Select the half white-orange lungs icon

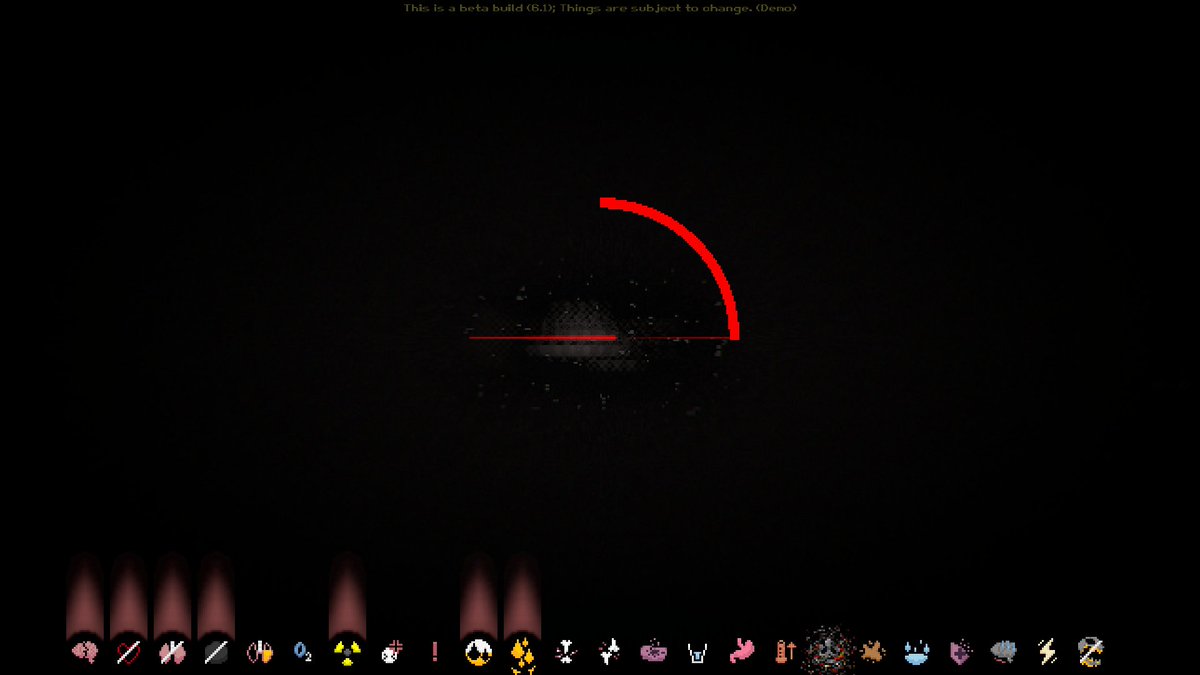tap(260, 652)
